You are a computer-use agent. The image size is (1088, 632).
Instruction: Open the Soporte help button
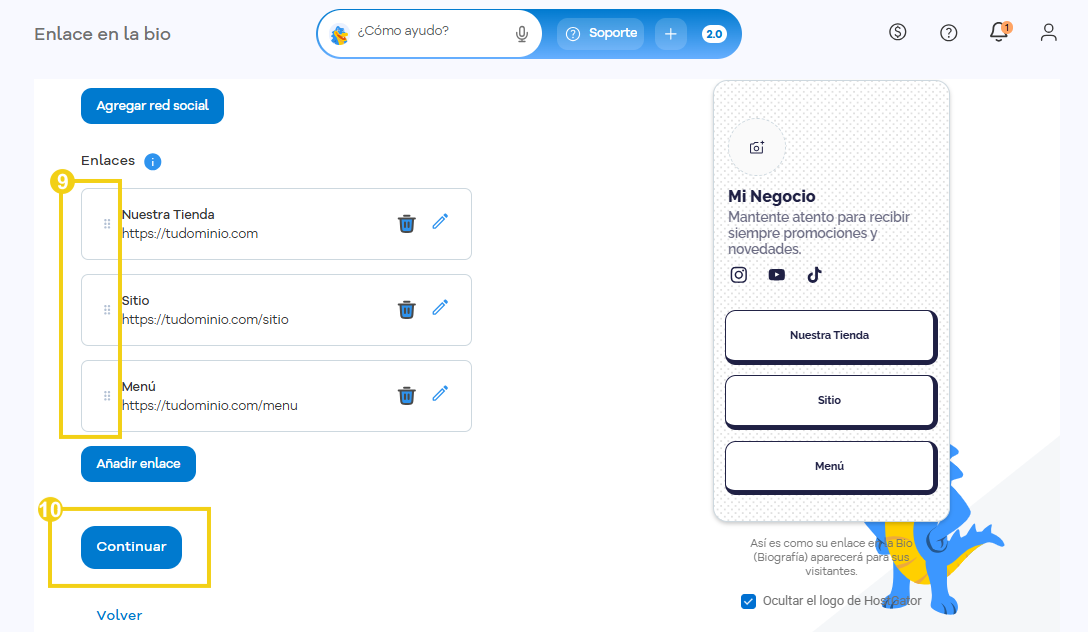point(601,33)
